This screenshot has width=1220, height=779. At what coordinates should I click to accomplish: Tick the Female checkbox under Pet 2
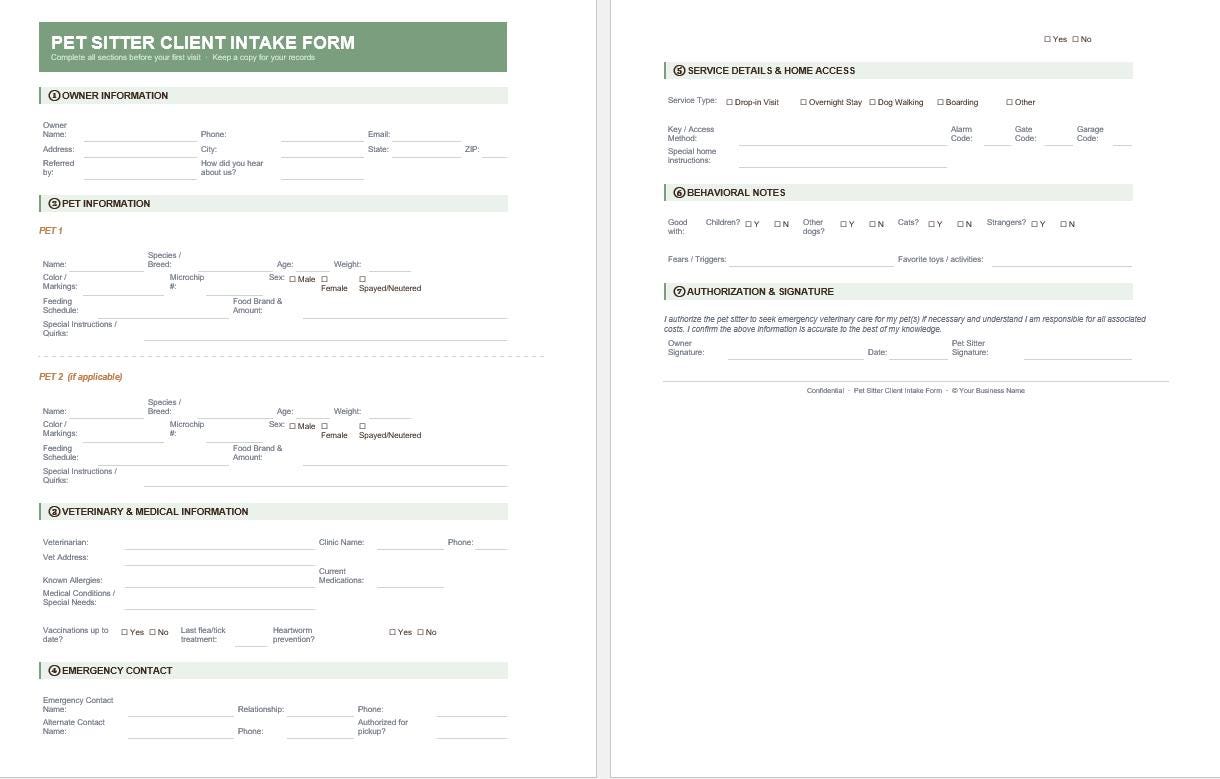324,426
